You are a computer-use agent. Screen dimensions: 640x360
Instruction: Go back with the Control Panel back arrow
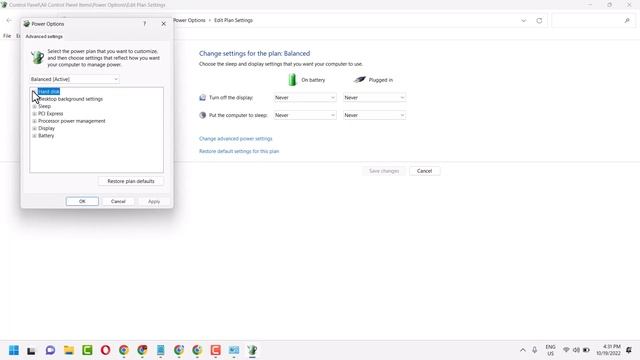click(x=9, y=20)
